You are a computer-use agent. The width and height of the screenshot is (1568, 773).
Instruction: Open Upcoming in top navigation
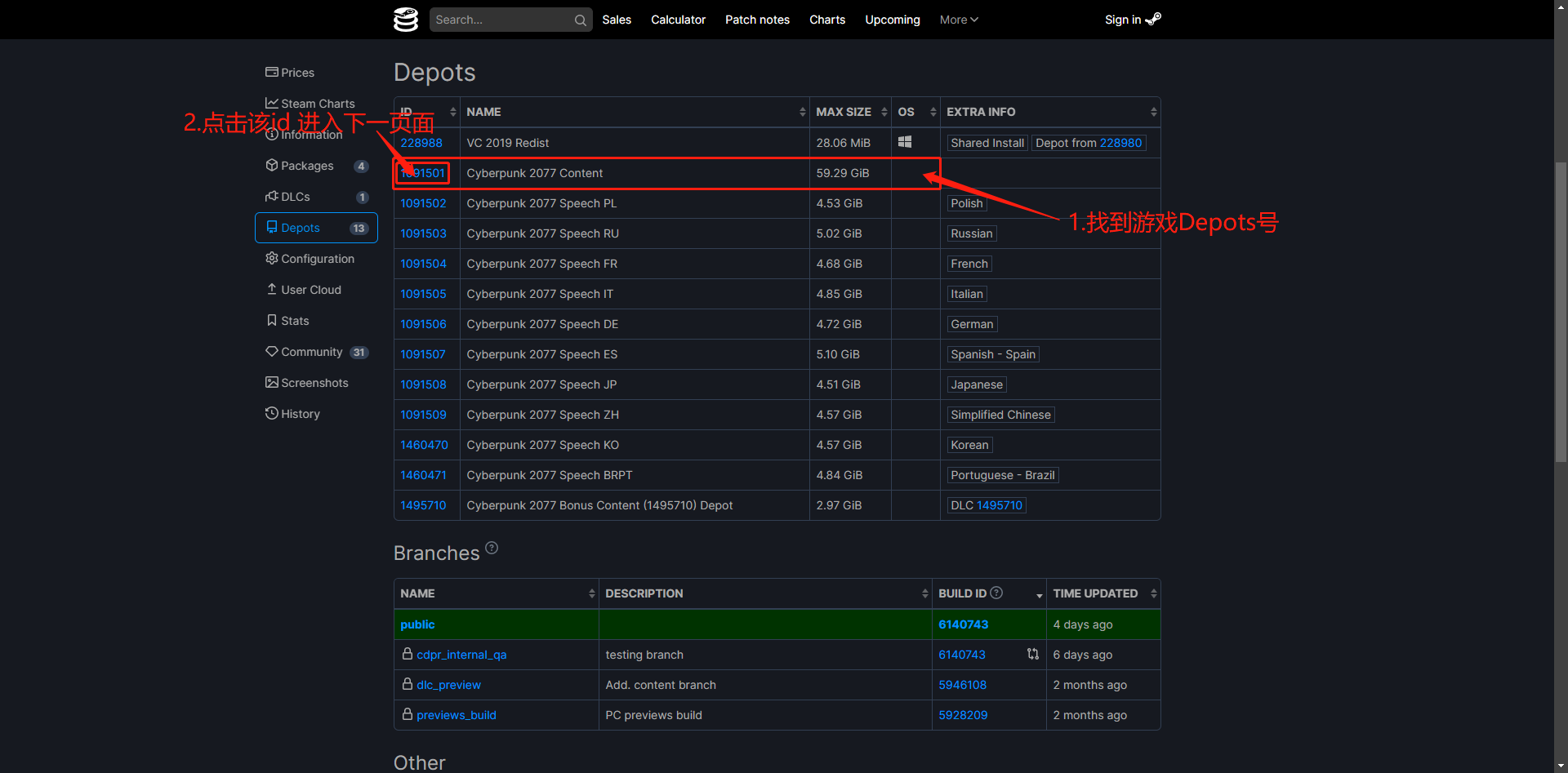tap(893, 20)
